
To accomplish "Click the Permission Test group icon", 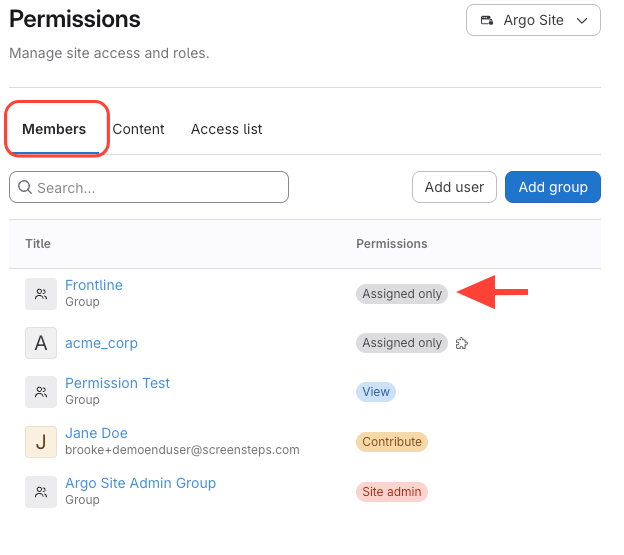I will click(41, 392).
